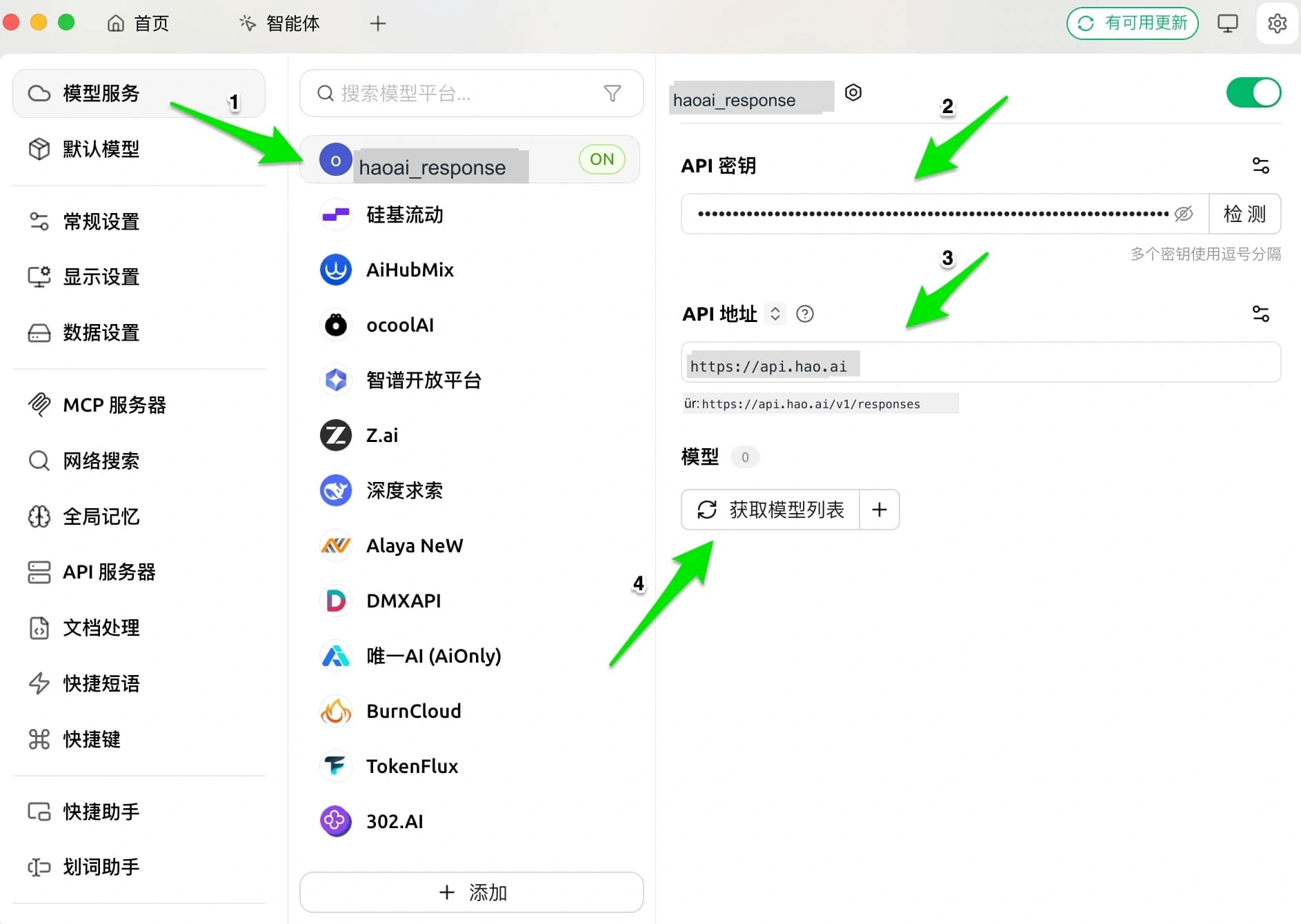Add a model with the plus button

879,510
